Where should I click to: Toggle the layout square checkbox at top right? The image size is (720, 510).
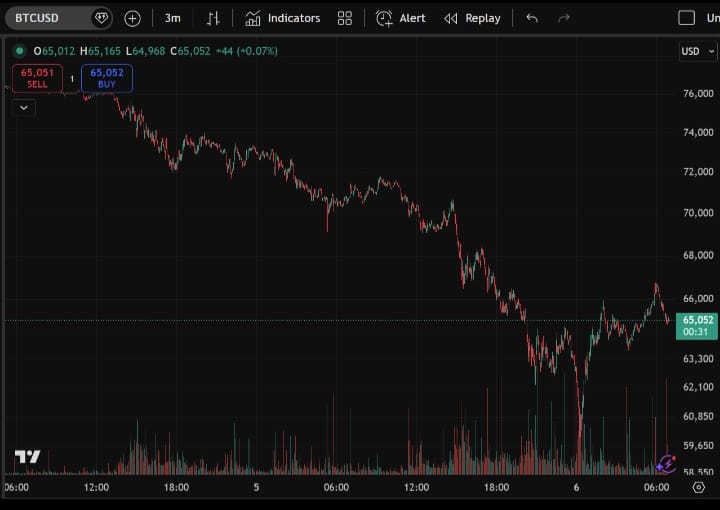pyautogui.click(x=686, y=18)
